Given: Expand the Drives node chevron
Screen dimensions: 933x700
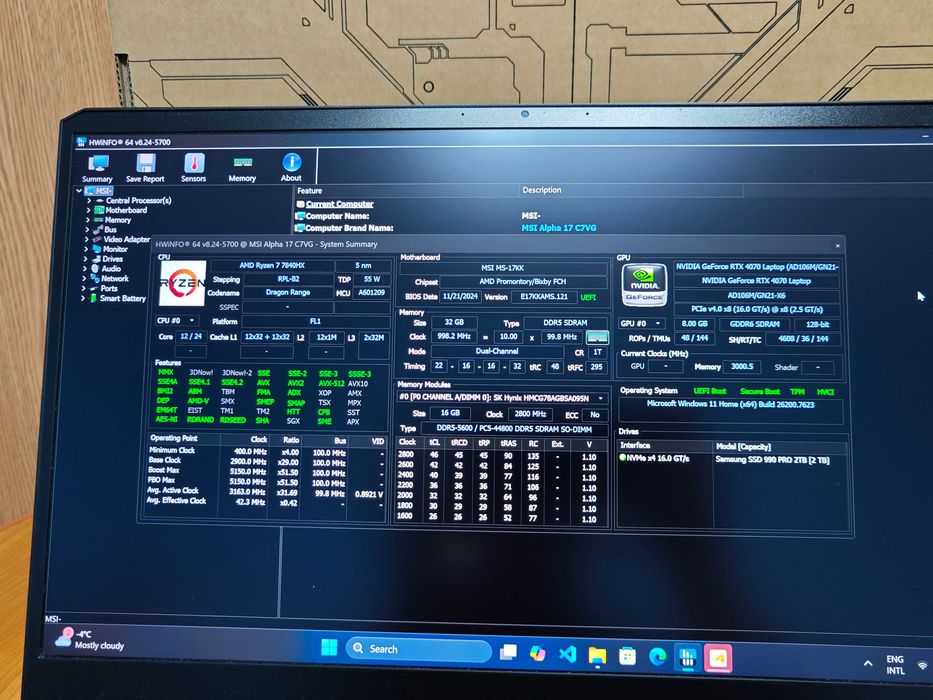Looking at the screenshot, I should [x=85, y=259].
